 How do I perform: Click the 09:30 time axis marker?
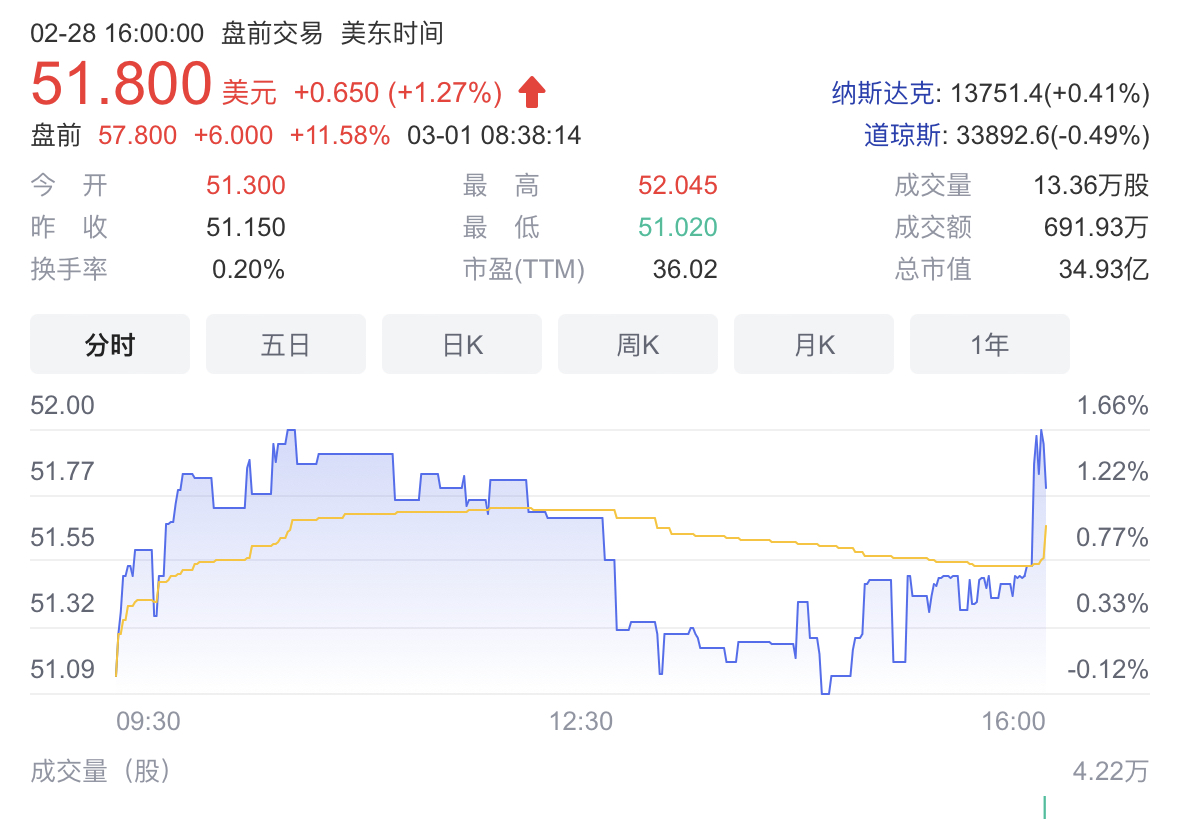148,722
